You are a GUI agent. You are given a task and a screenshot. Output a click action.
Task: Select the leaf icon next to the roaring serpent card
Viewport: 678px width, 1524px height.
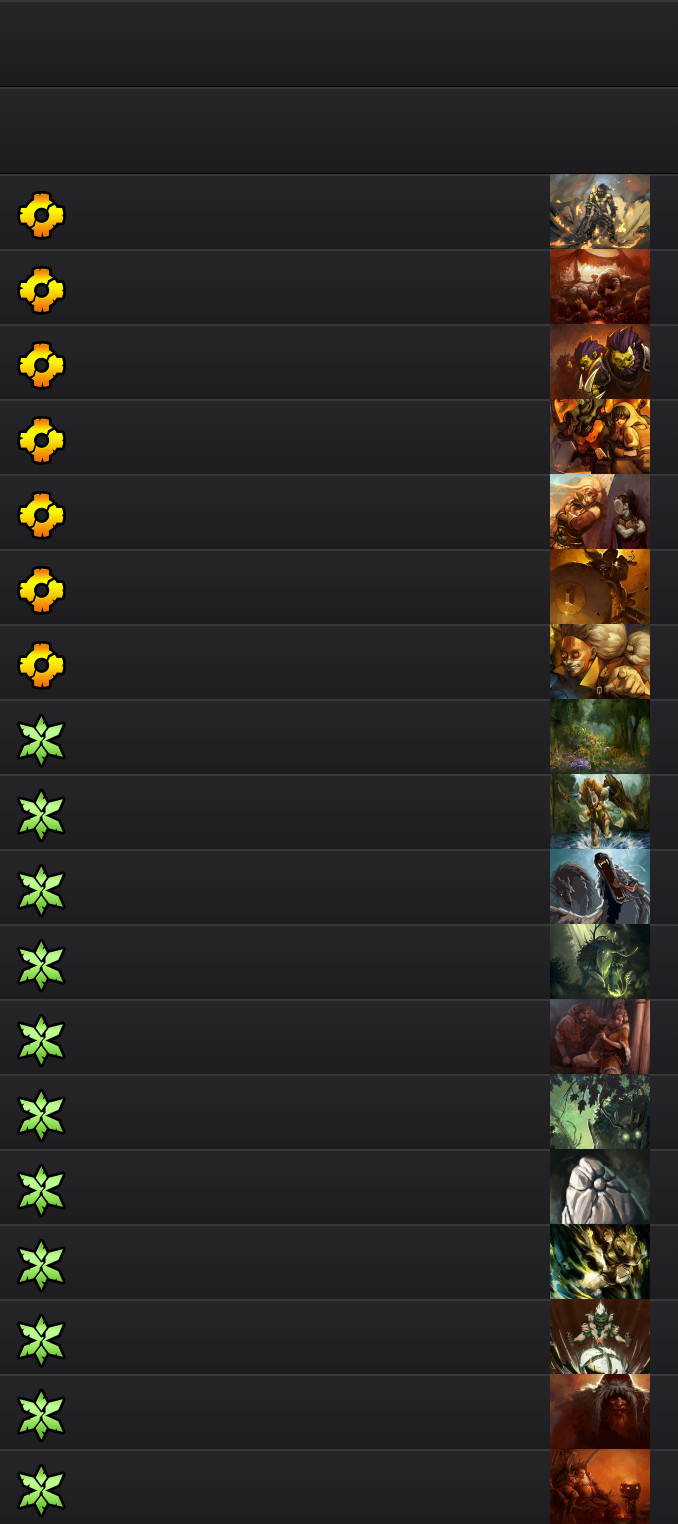point(41,888)
